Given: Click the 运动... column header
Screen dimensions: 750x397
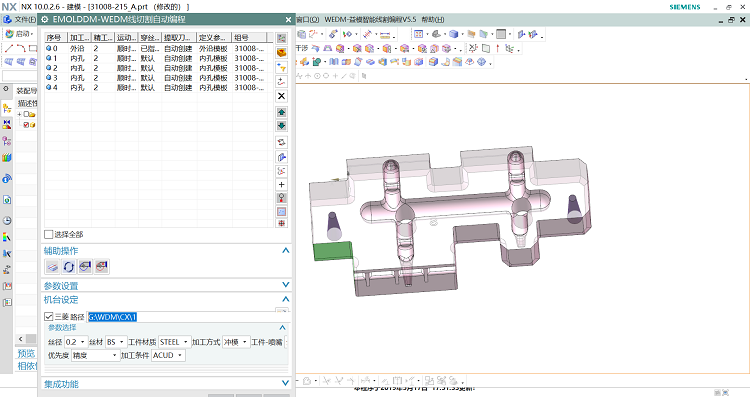Looking at the screenshot, I should [x=126, y=37].
